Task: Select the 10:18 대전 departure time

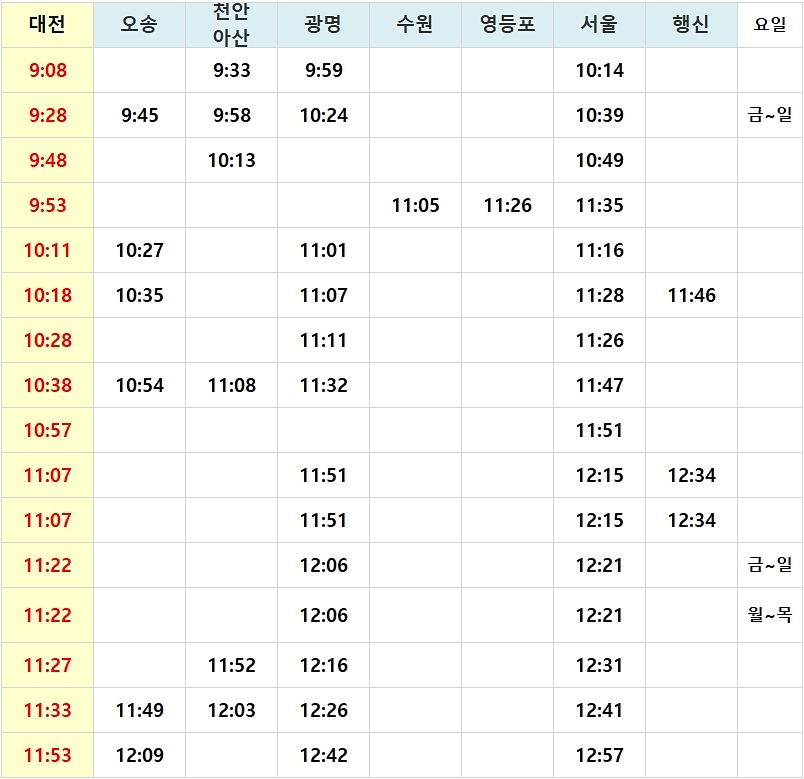Action: click(47, 295)
